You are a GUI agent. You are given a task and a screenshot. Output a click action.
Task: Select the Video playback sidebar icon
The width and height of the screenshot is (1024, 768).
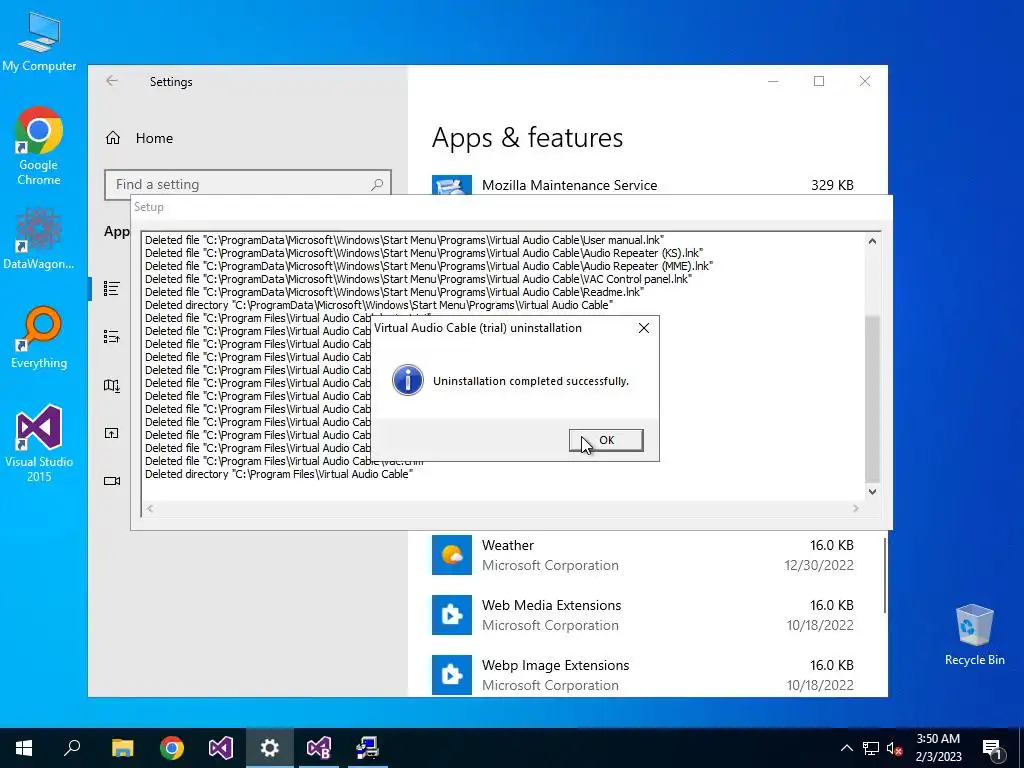click(x=112, y=481)
